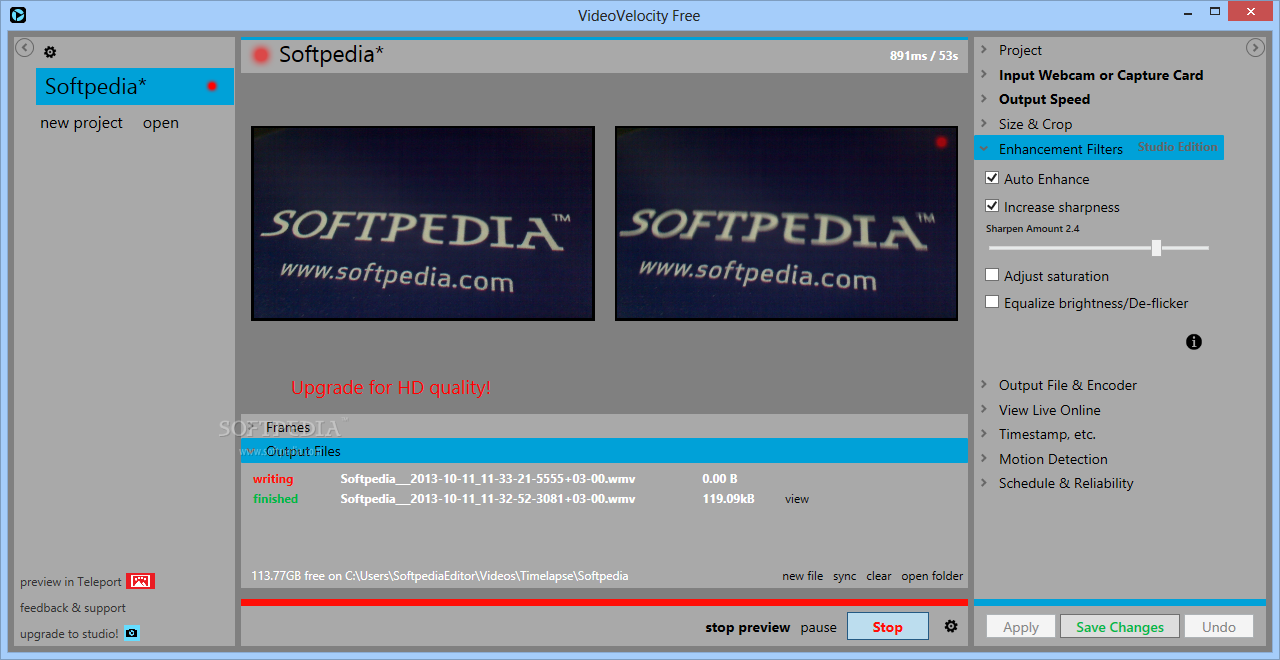Click the studio upgrade camera icon
The height and width of the screenshot is (660, 1280).
pyautogui.click(x=131, y=633)
